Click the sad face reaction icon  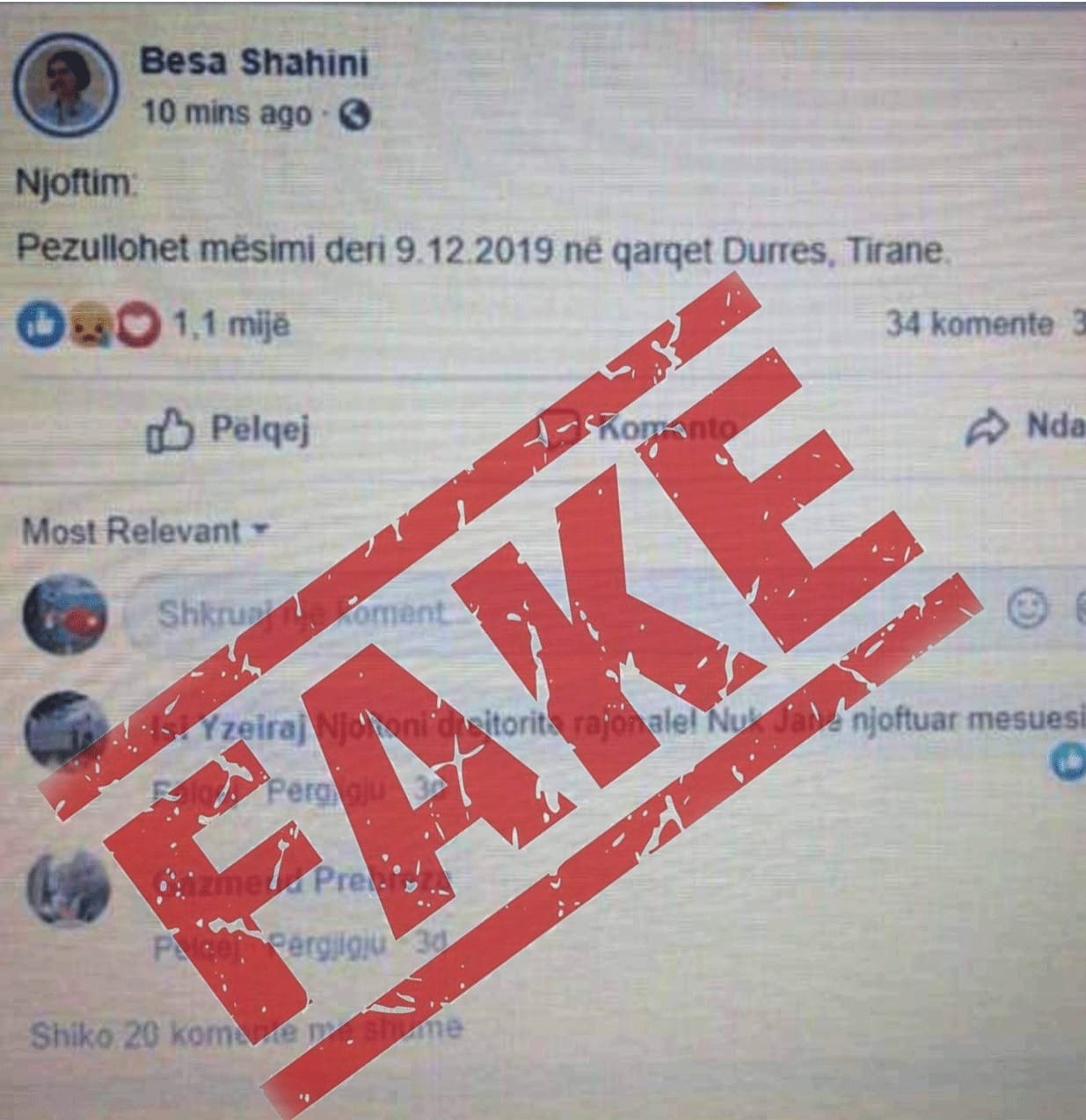pos(90,324)
